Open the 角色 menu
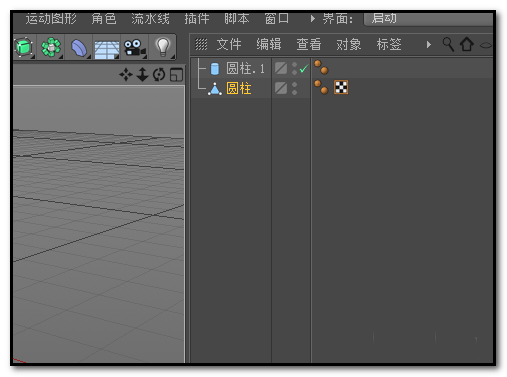The width and height of the screenshot is (507, 377). [104, 18]
